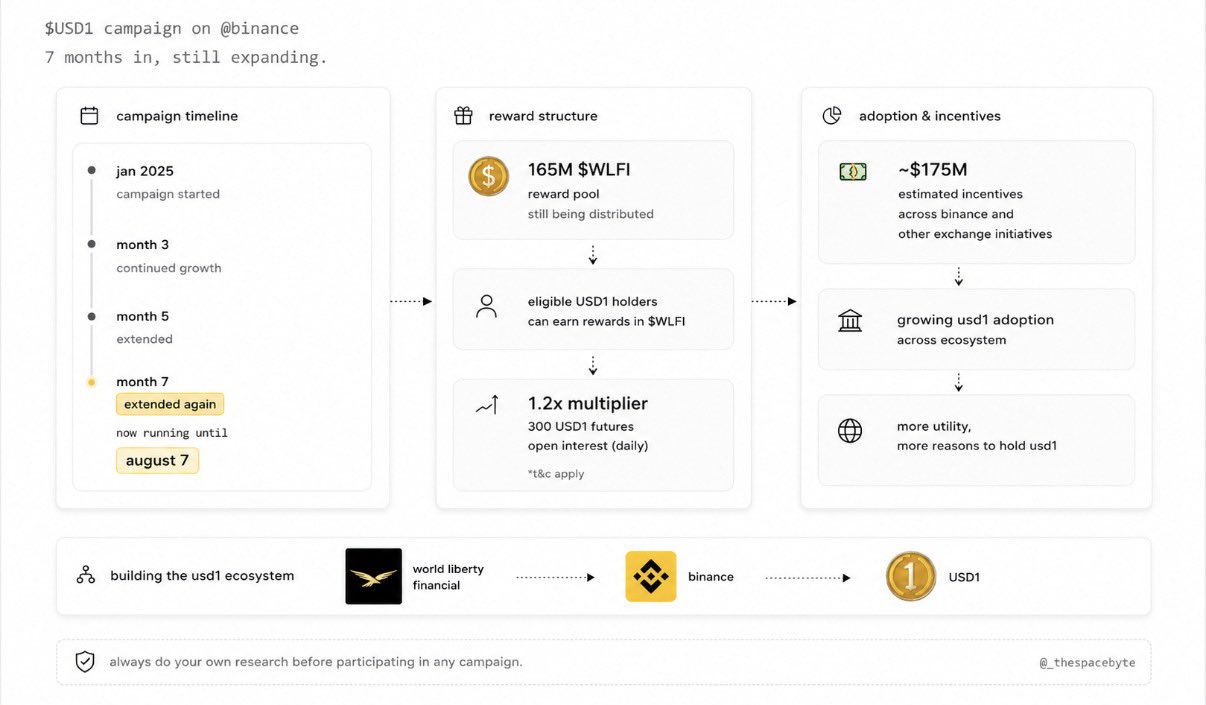The width and height of the screenshot is (1206, 705).
Task: Select the jan 2025 timeline marker dot
Action: [91, 171]
